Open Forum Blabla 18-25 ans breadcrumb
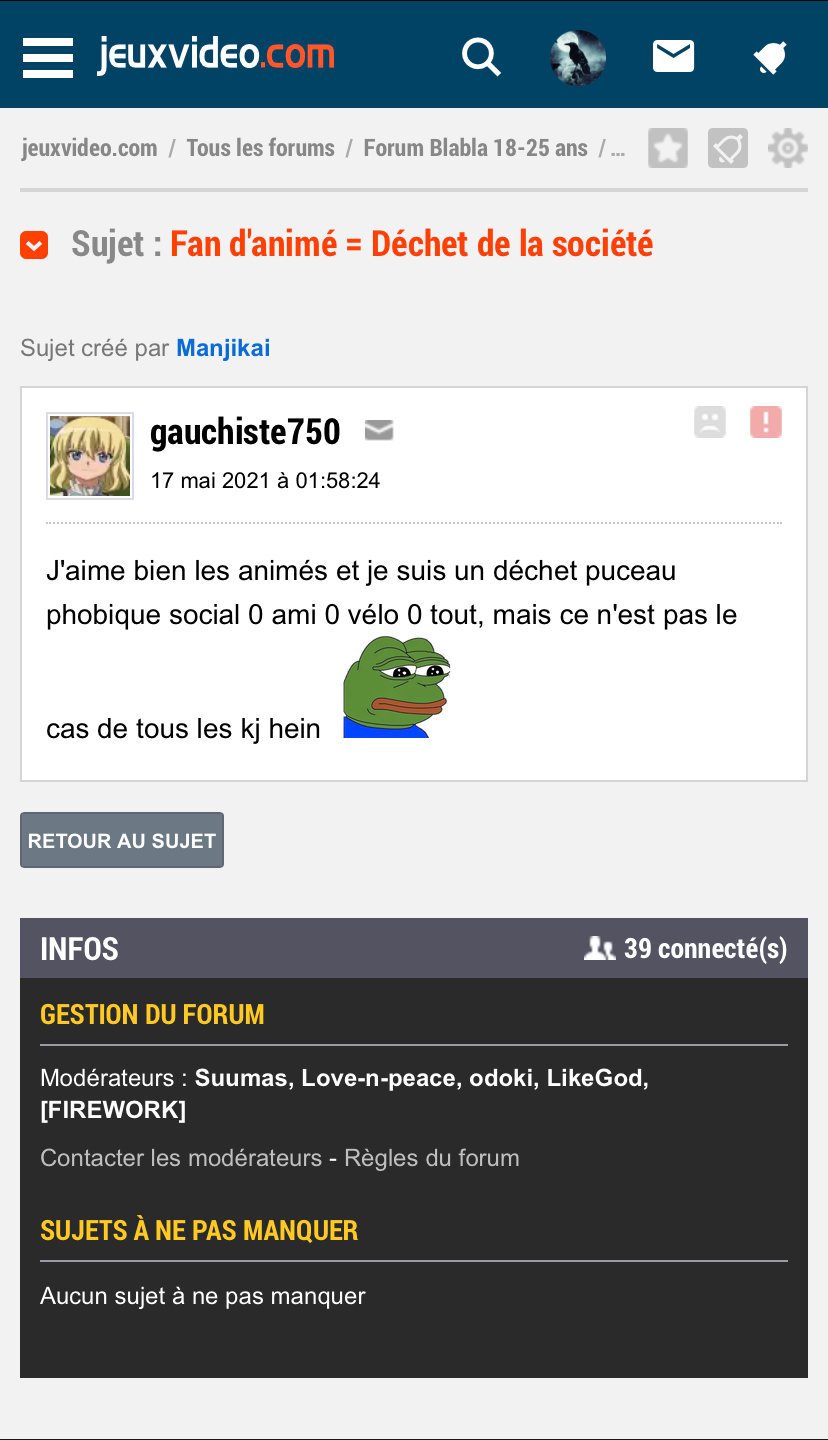 (475, 148)
